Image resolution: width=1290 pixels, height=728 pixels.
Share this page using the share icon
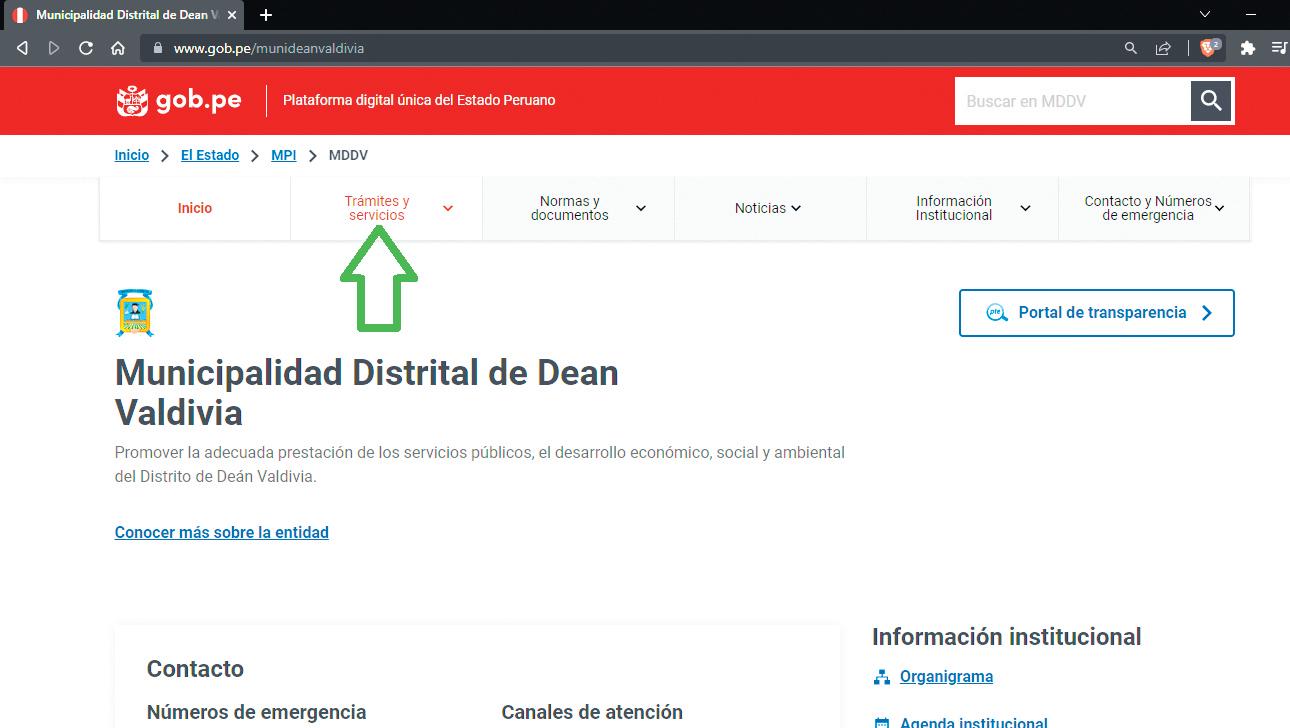(1163, 48)
